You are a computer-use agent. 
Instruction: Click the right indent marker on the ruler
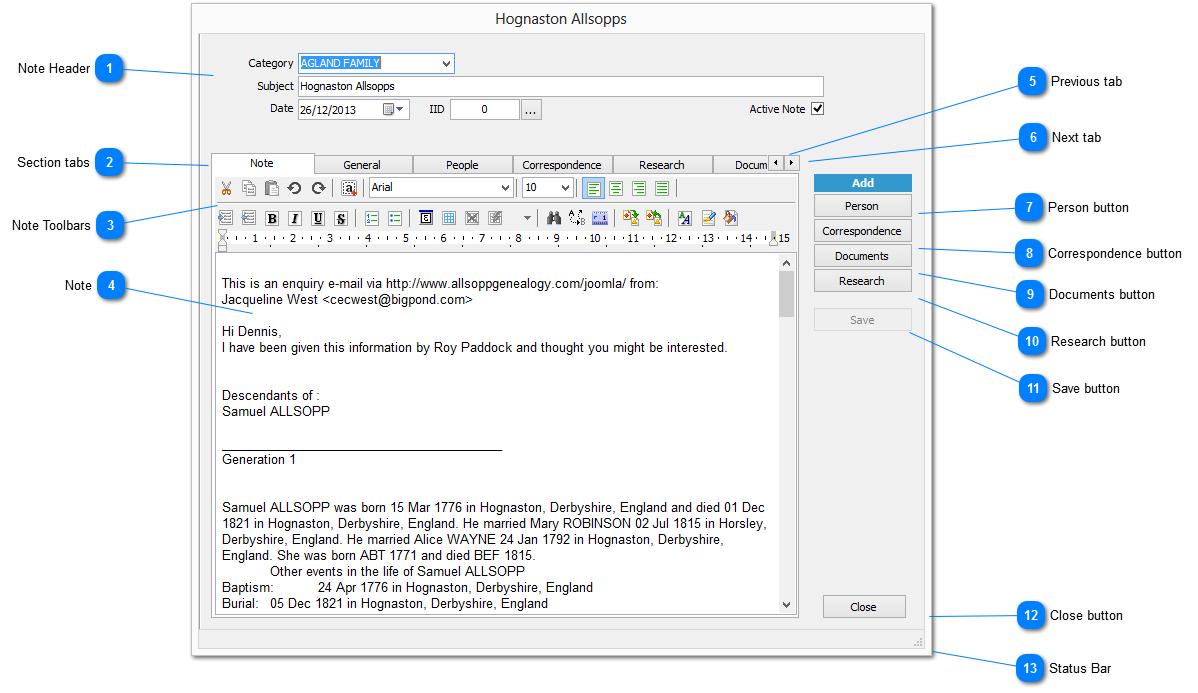click(x=773, y=239)
